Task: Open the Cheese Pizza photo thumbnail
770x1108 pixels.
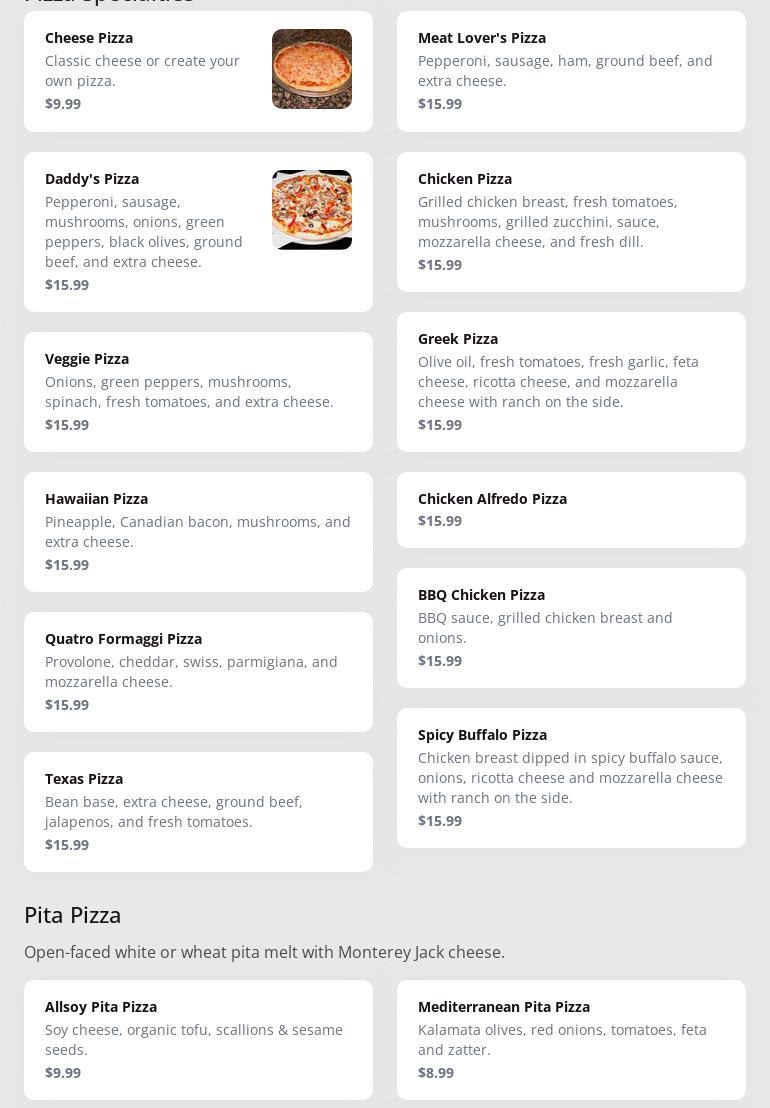Action: pyautogui.click(x=312, y=69)
